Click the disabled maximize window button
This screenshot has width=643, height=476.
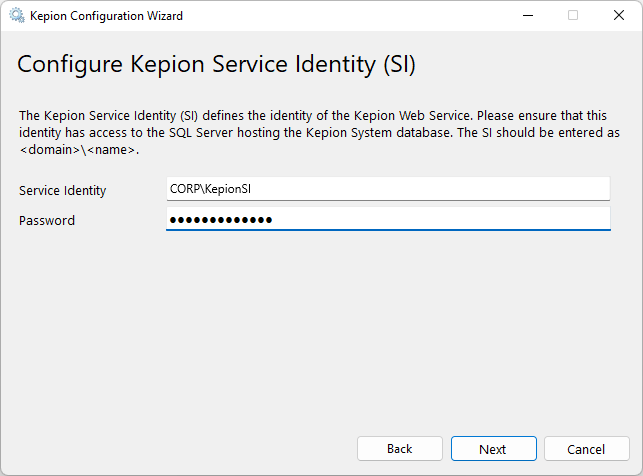coord(573,16)
